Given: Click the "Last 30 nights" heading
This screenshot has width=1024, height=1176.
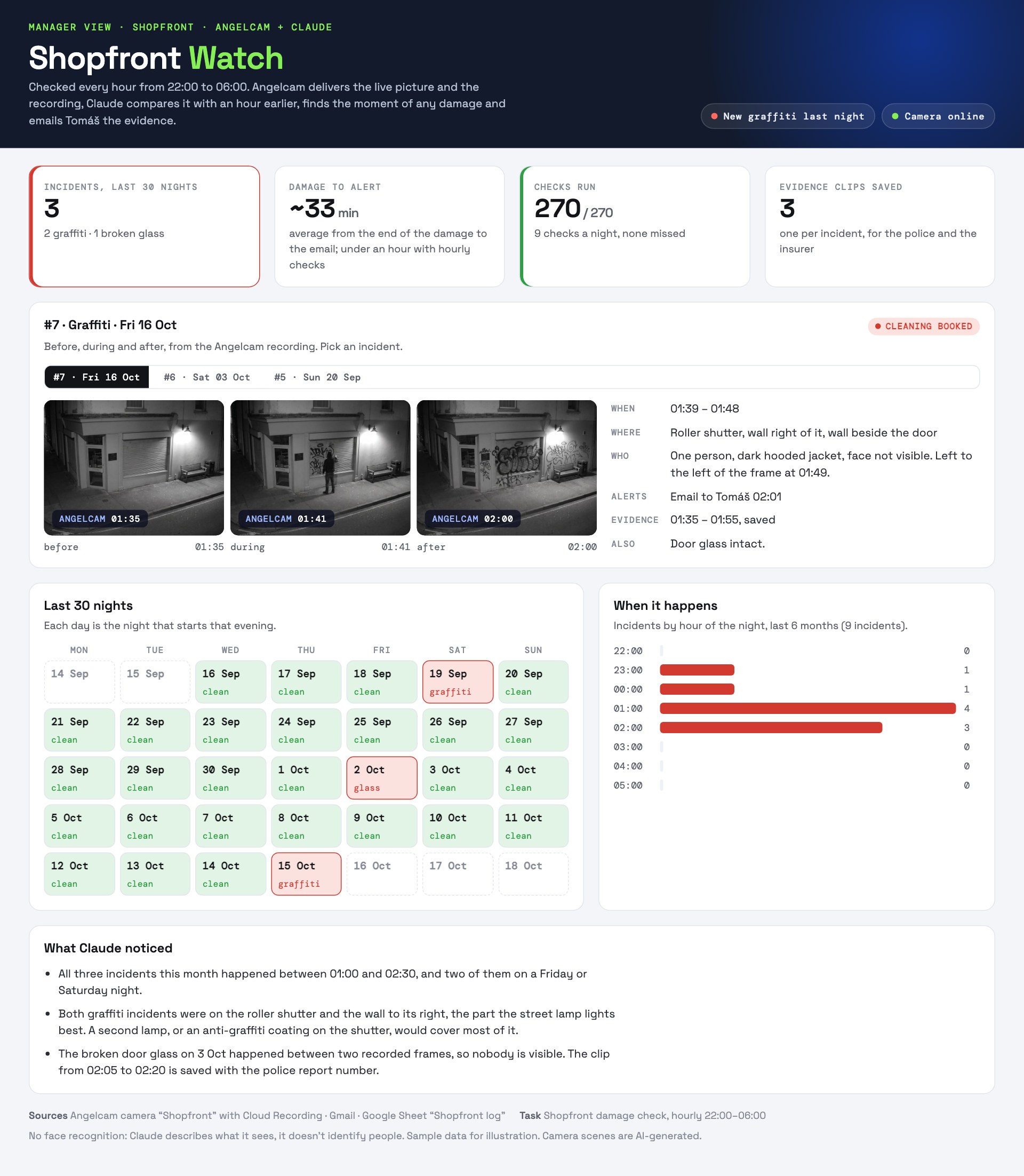Looking at the screenshot, I should pyautogui.click(x=88, y=606).
